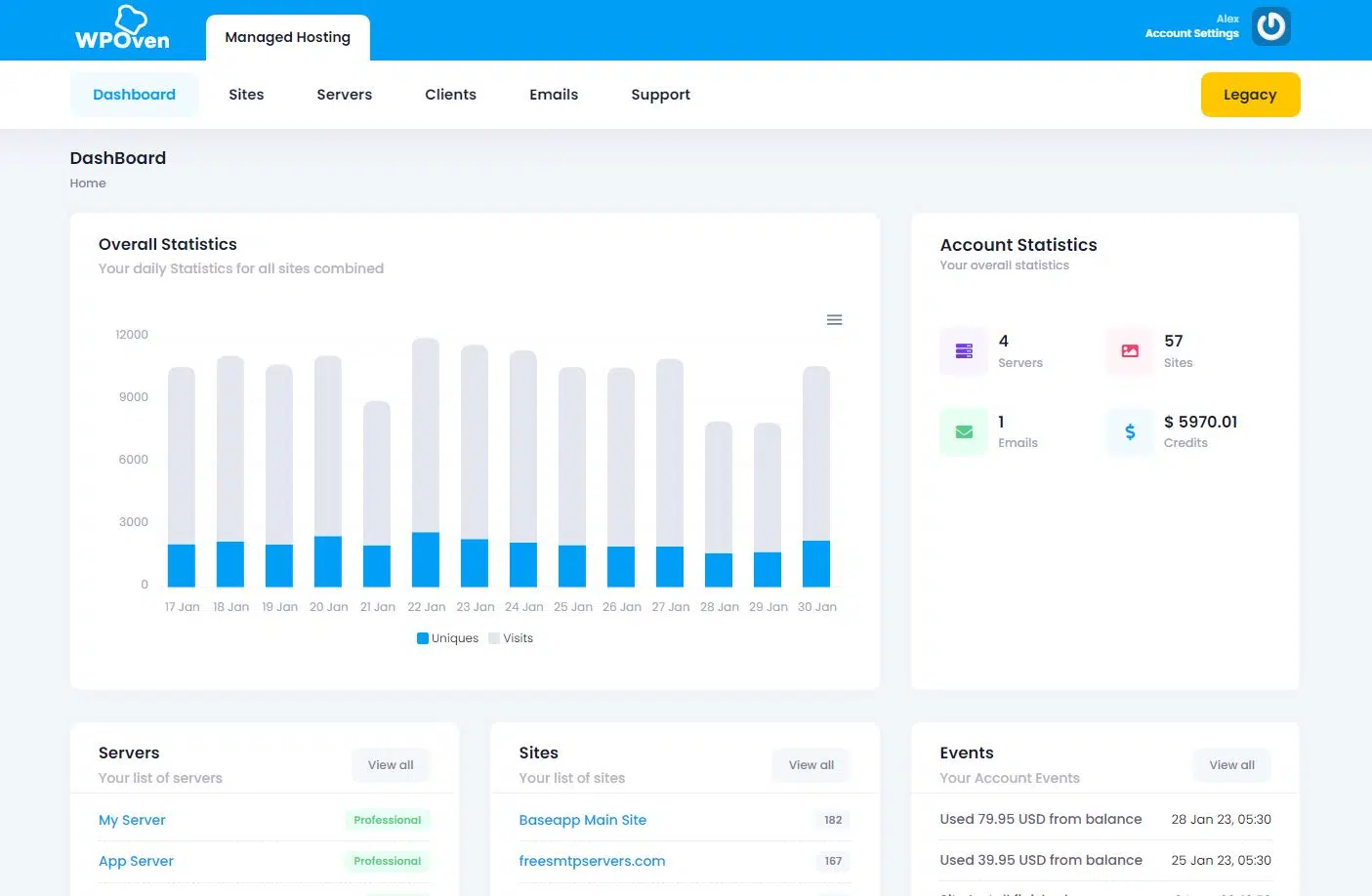This screenshot has height=896, width=1372.
Task: Open the freesmtpservers.com link
Action: (x=592, y=861)
